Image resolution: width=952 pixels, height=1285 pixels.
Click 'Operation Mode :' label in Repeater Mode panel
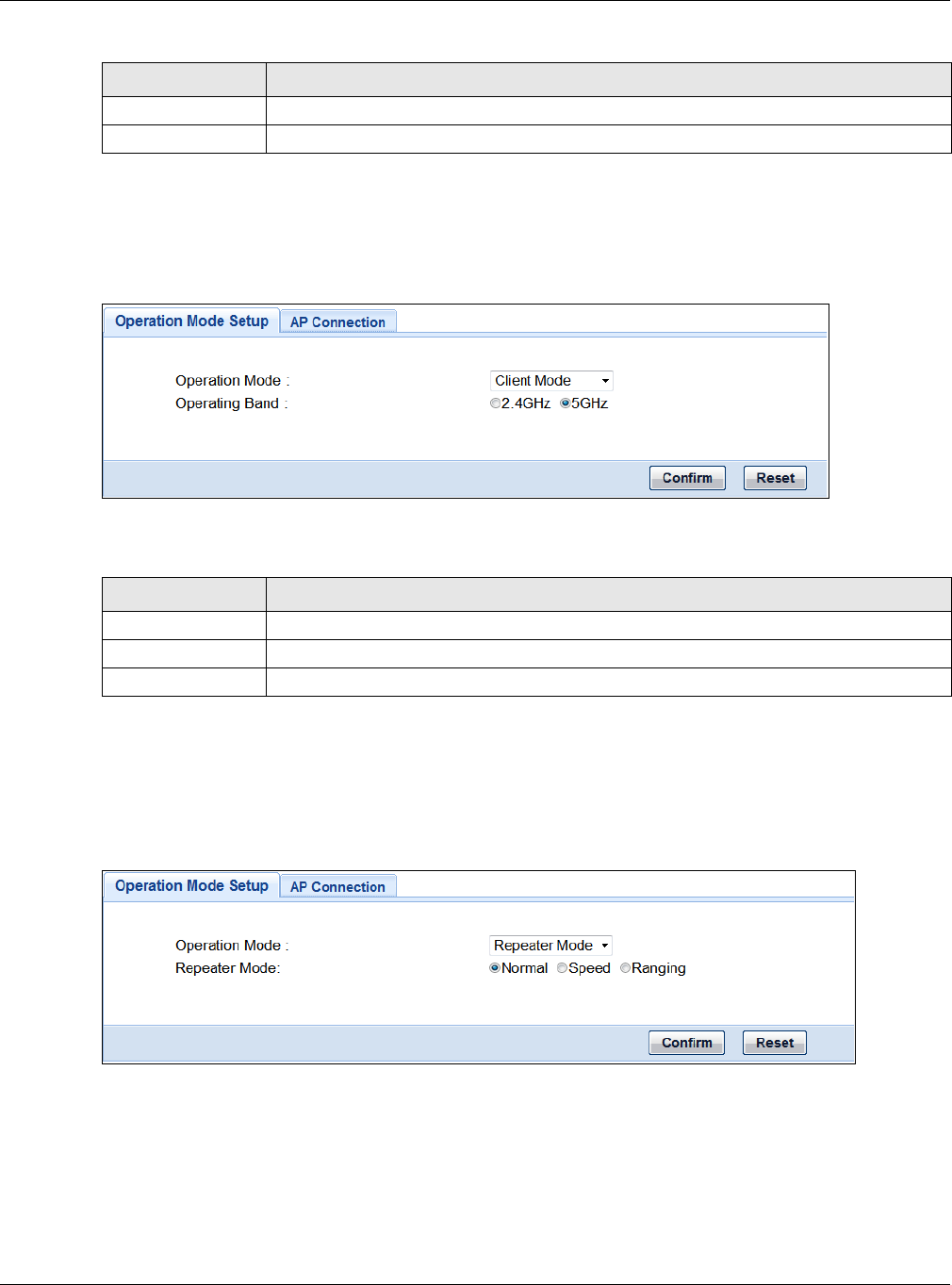(232, 946)
